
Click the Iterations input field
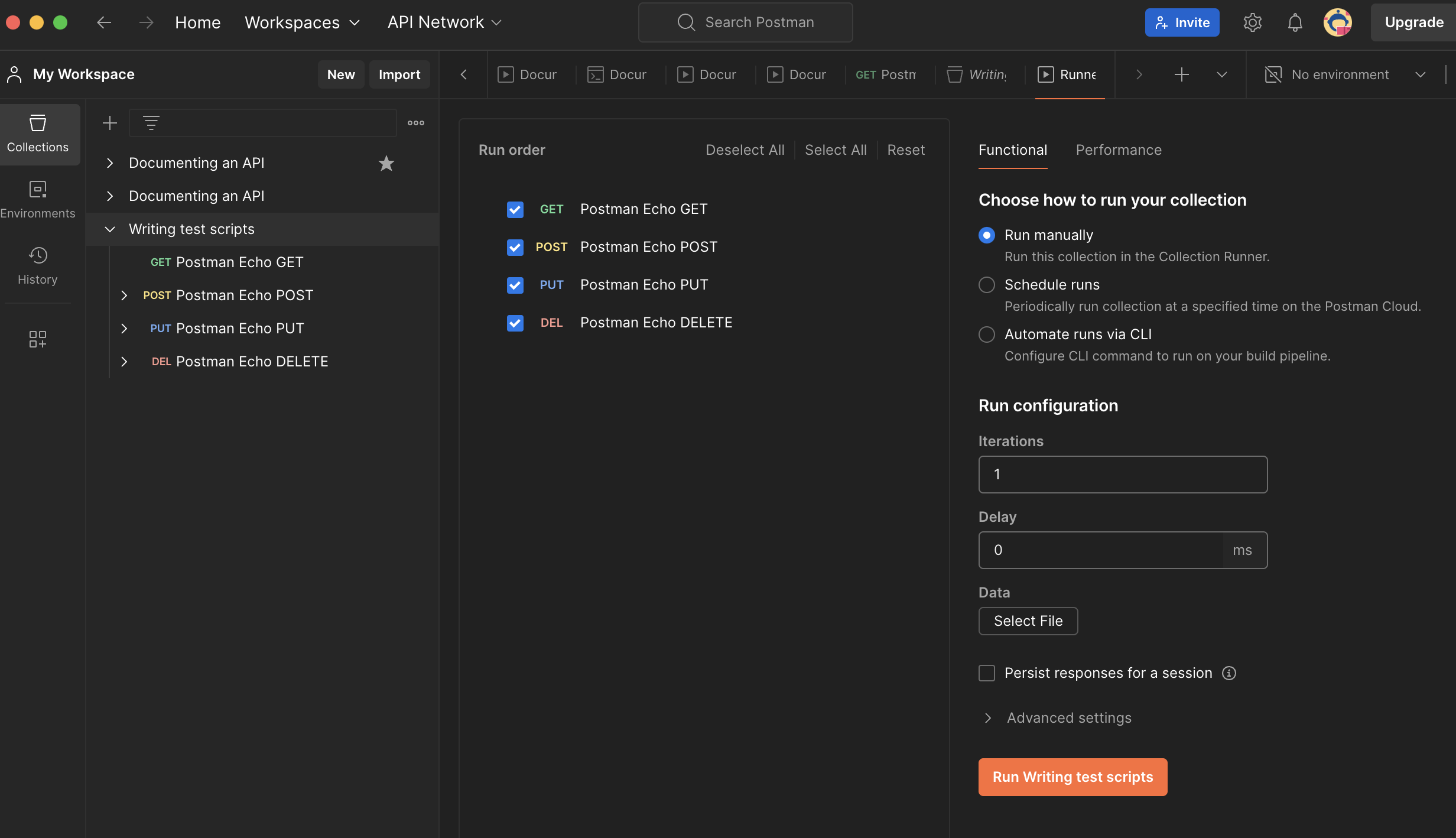point(1123,475)
